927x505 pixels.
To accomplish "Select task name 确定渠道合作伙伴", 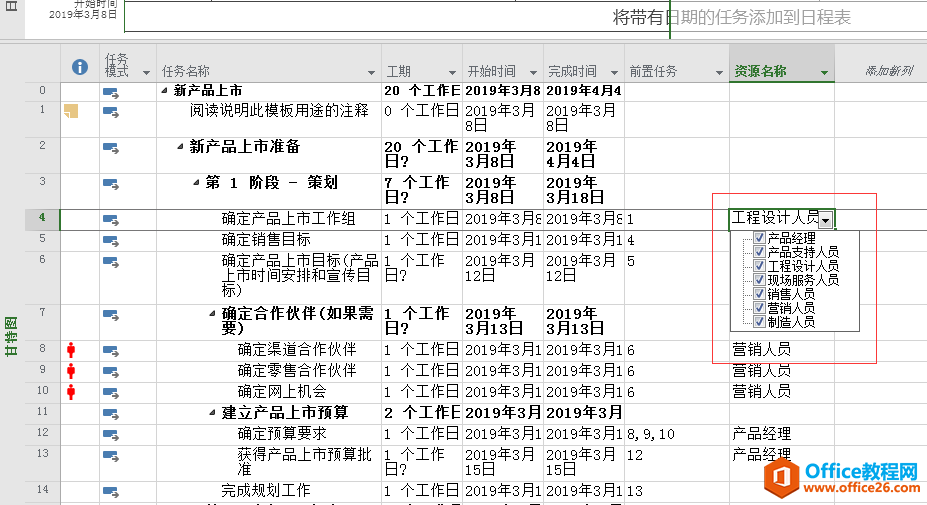I will click(x=297, y=350).
